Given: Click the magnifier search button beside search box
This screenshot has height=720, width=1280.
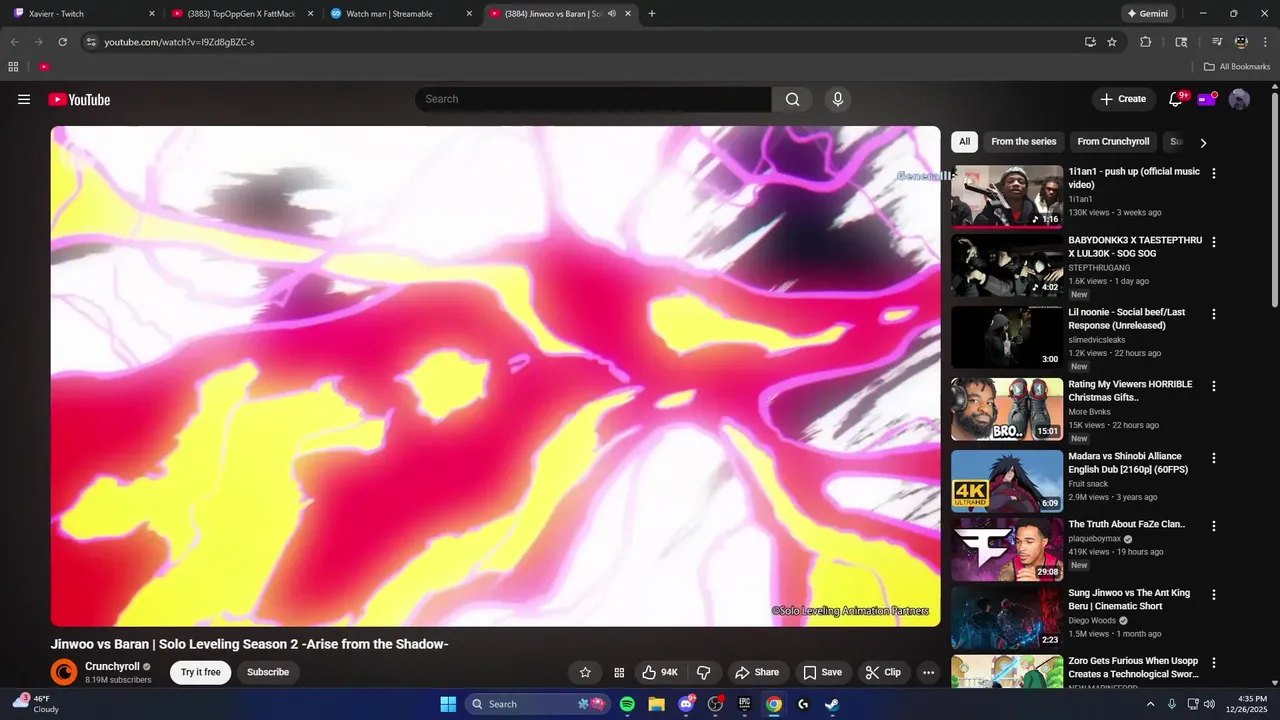Looking at the screenshot, I should [x=792, y=99].
